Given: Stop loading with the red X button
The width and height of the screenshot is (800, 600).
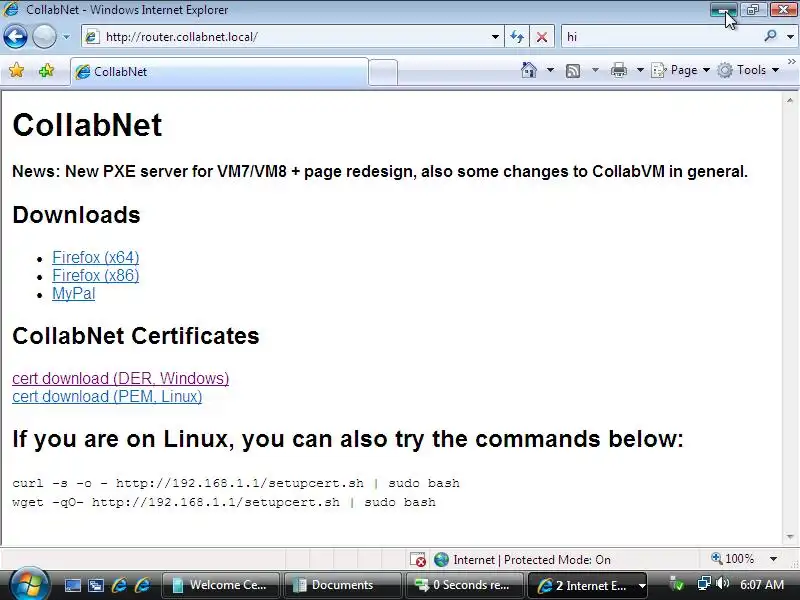Looking at the screenshot, I should pyautogui.click(x=542, y=37).
